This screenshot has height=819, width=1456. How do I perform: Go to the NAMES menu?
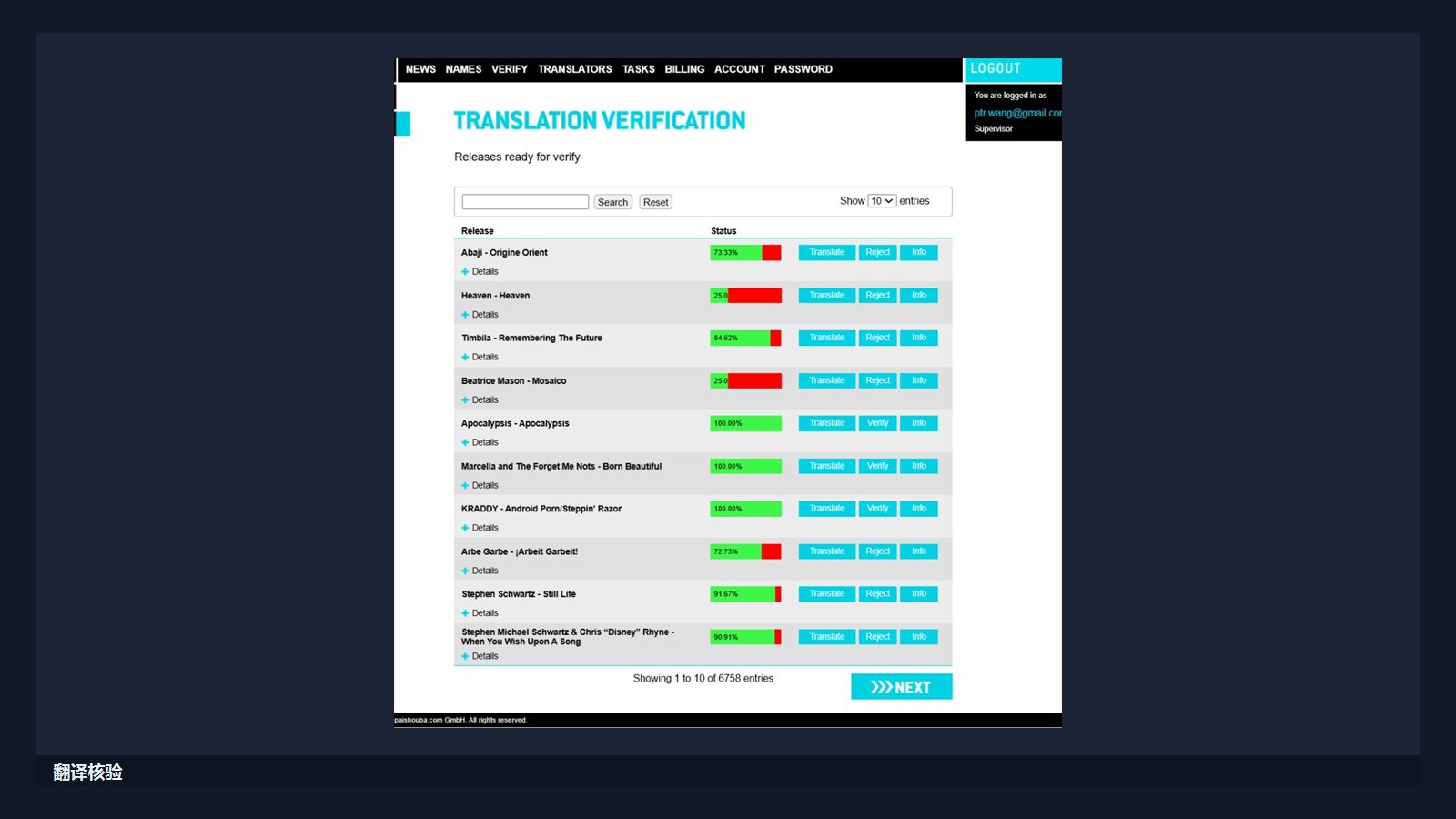463,69
